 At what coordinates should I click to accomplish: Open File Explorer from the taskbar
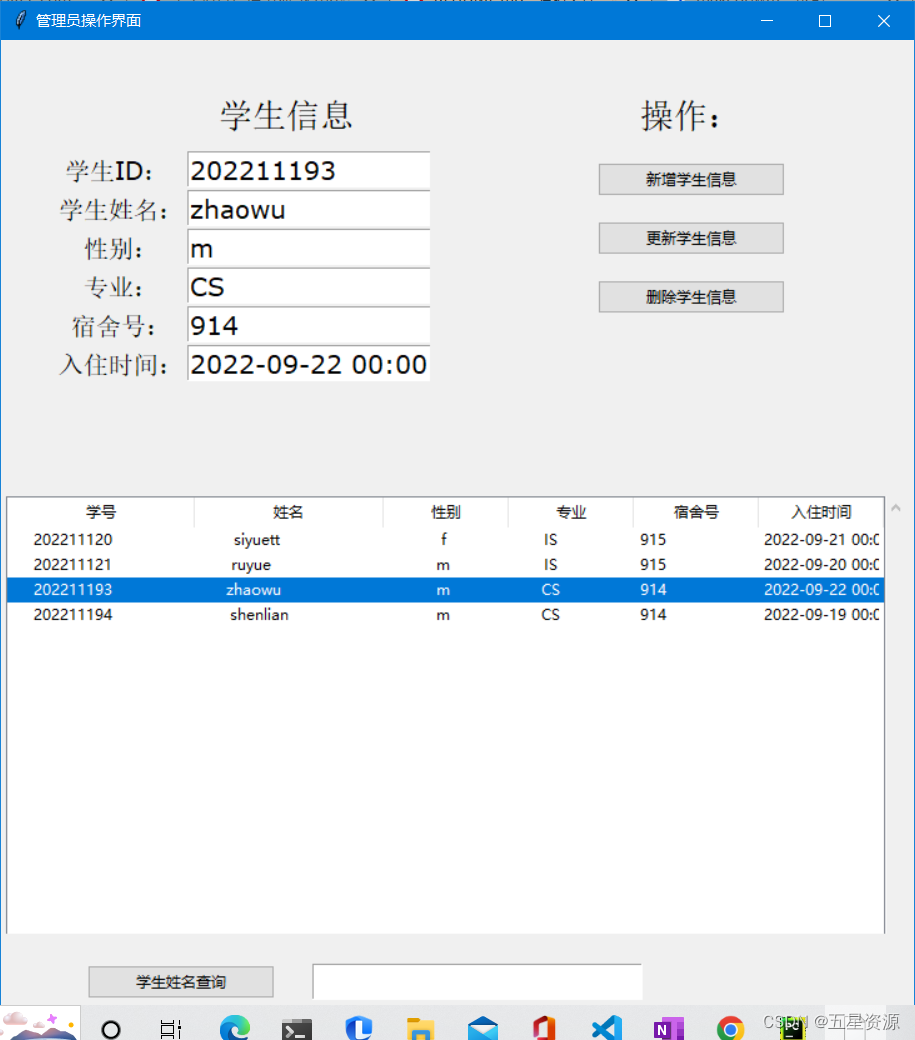420,1029
